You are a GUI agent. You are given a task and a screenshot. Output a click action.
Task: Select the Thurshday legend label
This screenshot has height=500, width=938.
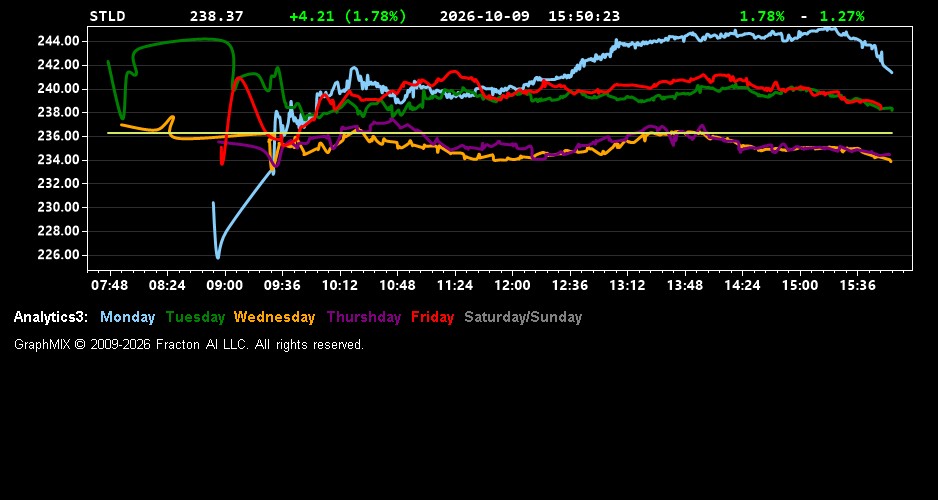coord(364,318)
